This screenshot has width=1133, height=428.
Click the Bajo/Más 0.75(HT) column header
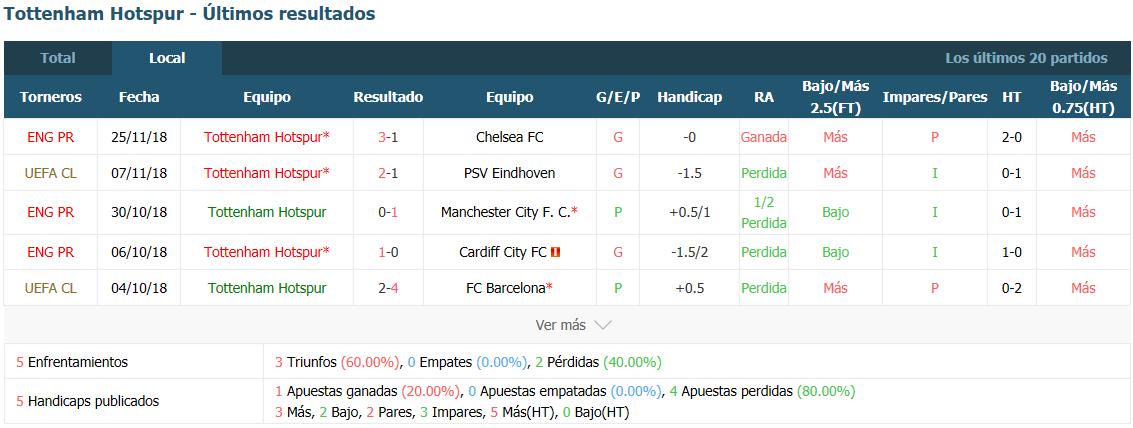(1083, 97)
